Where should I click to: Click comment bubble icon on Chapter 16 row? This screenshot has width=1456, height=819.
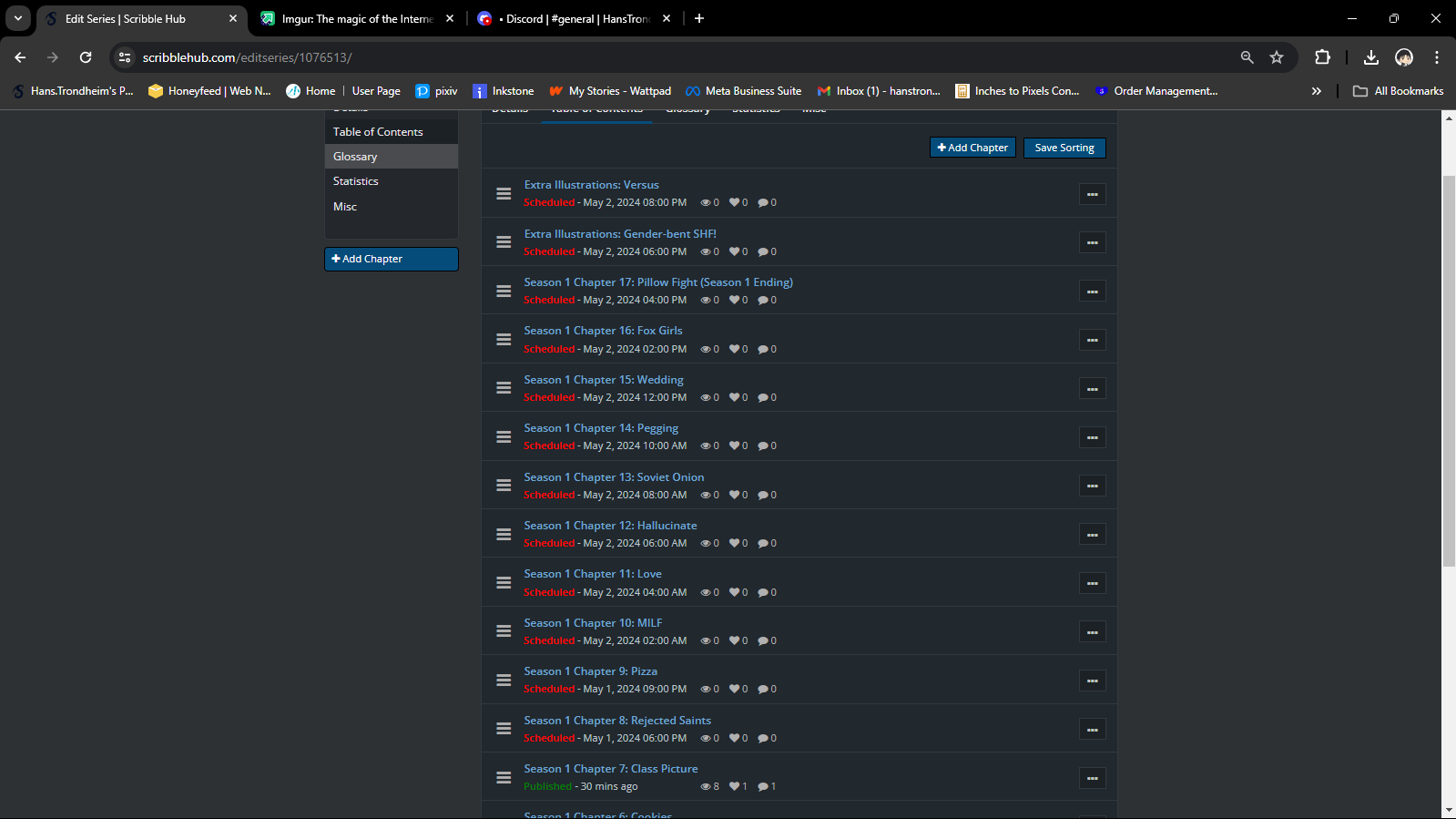(763, 350)
